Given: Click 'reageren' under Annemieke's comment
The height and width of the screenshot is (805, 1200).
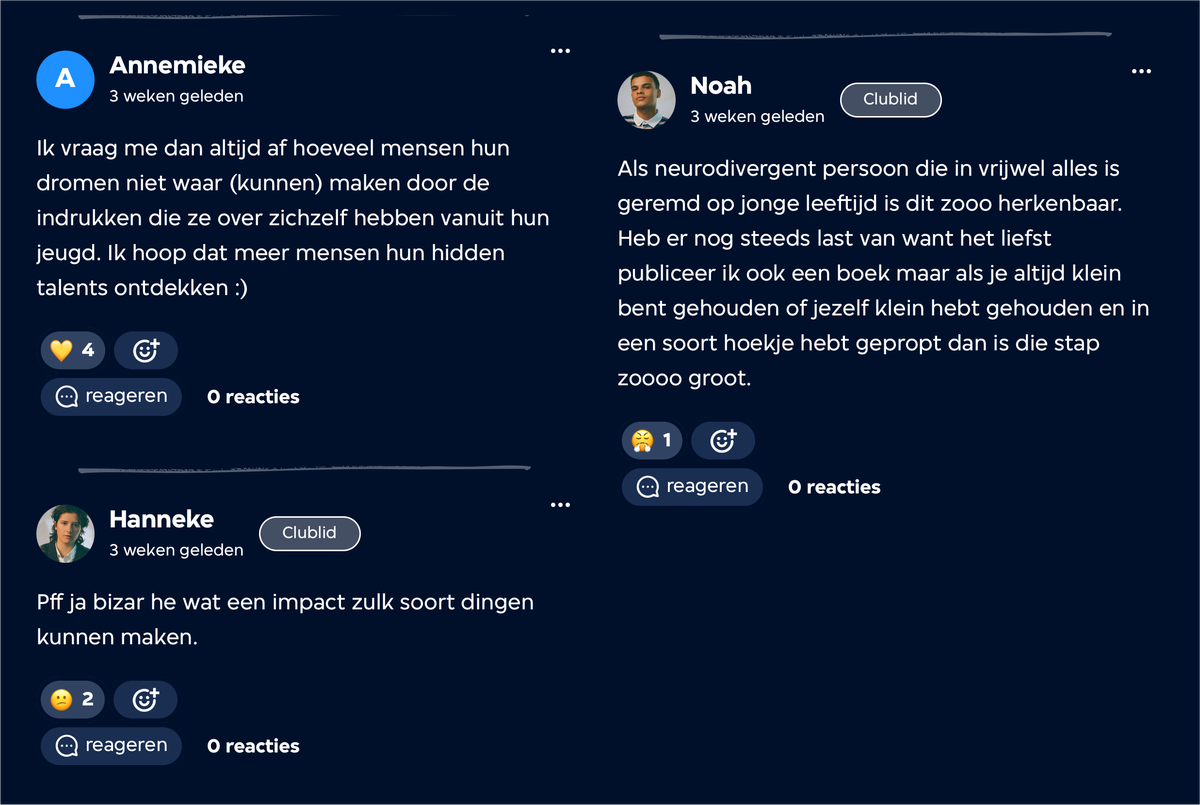Looking at the screenshot, I should point(111,396).
